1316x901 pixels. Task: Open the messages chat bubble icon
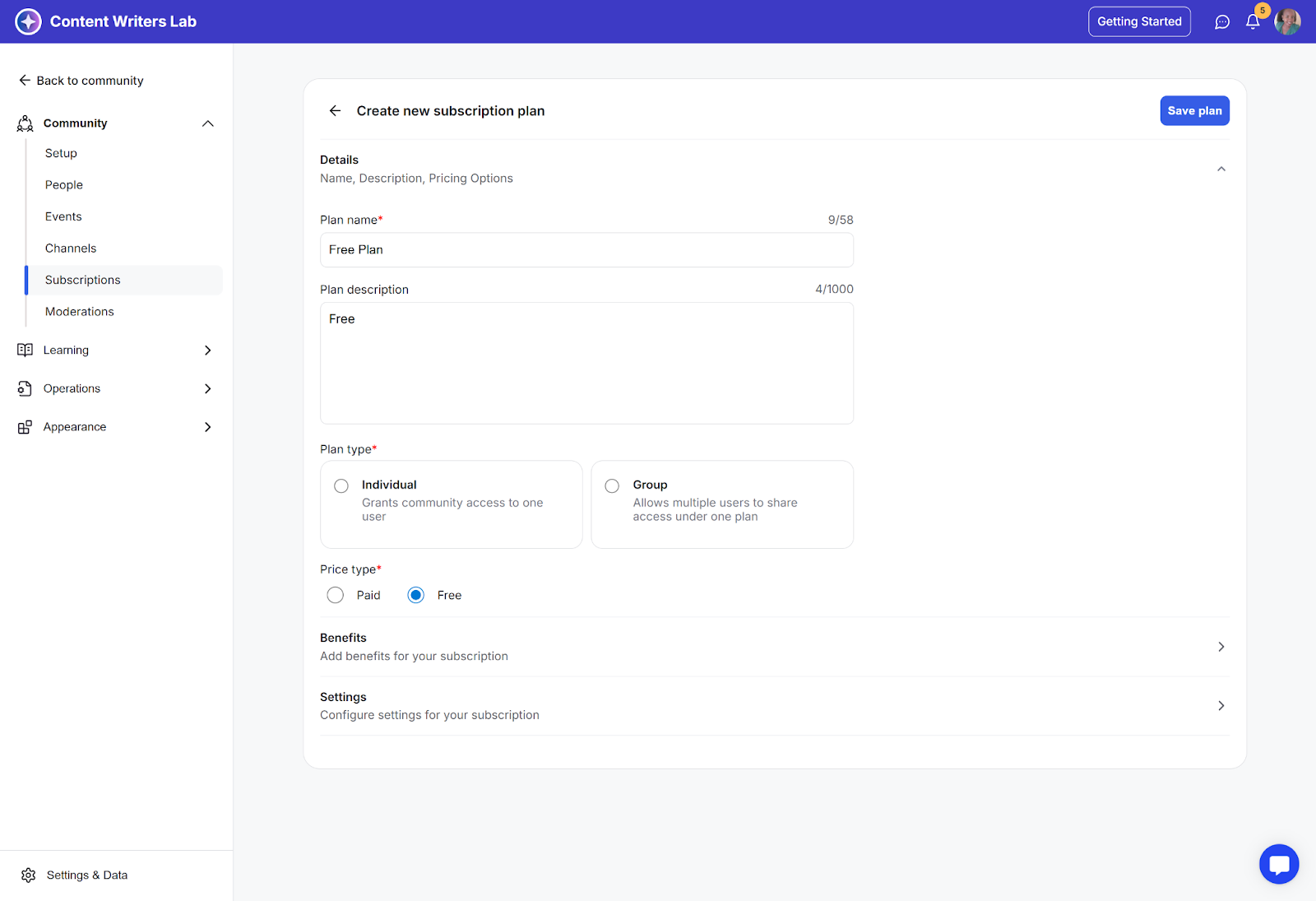[x=1222, y=22]
